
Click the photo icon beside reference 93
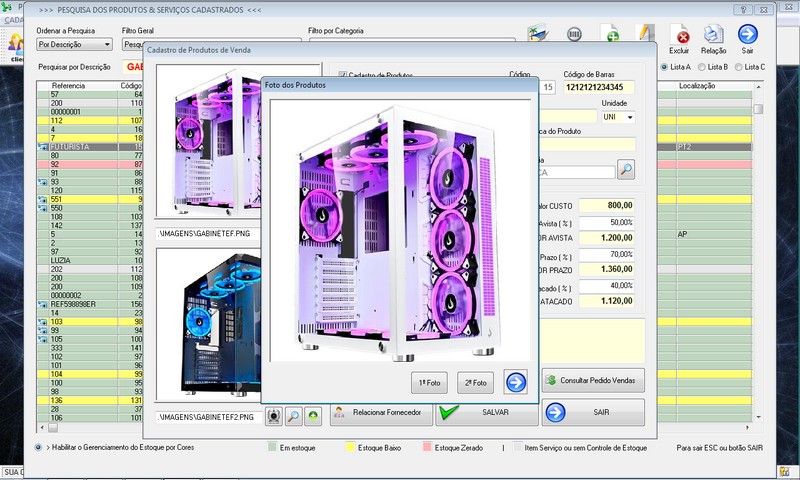pos(42,182)
